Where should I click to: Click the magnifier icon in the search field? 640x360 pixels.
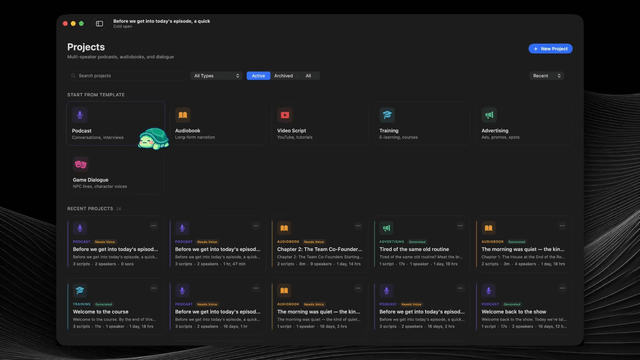point(73,76)
